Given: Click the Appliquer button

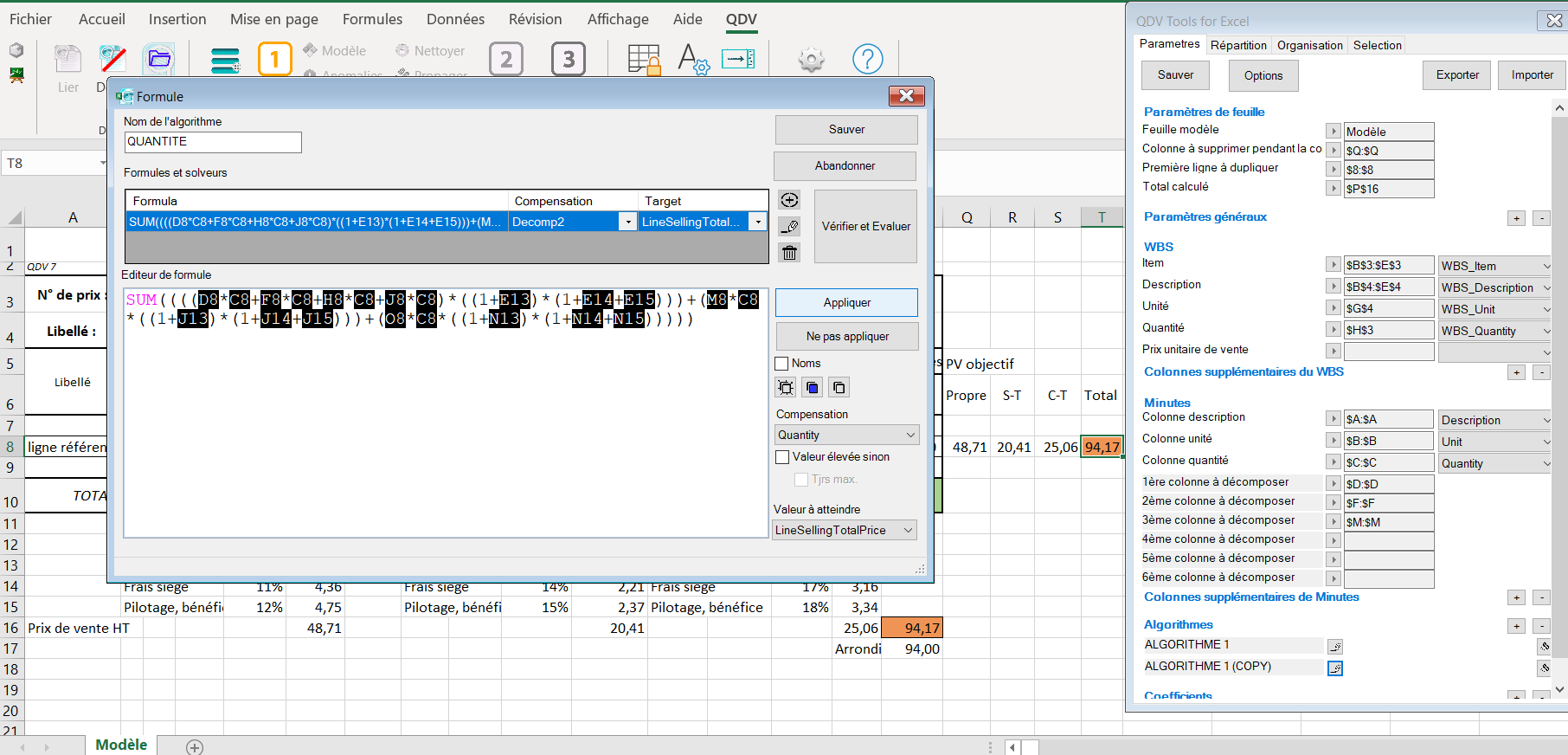Looking at the screenshot, I should coord(846,303).
